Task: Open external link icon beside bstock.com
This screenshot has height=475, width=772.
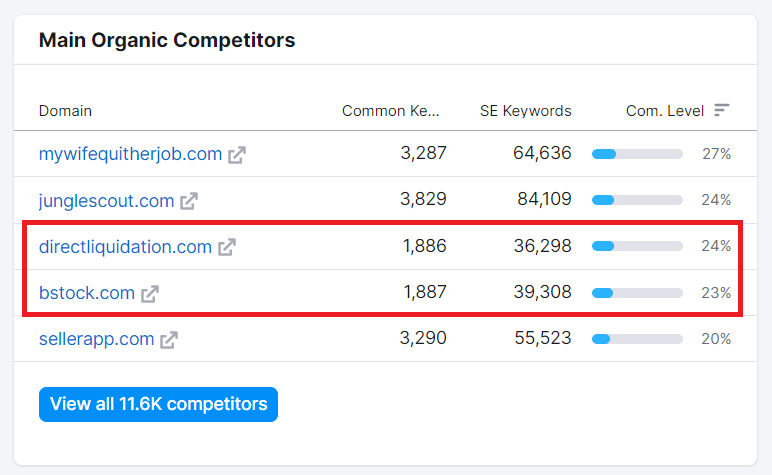Action: click(150, 293)
